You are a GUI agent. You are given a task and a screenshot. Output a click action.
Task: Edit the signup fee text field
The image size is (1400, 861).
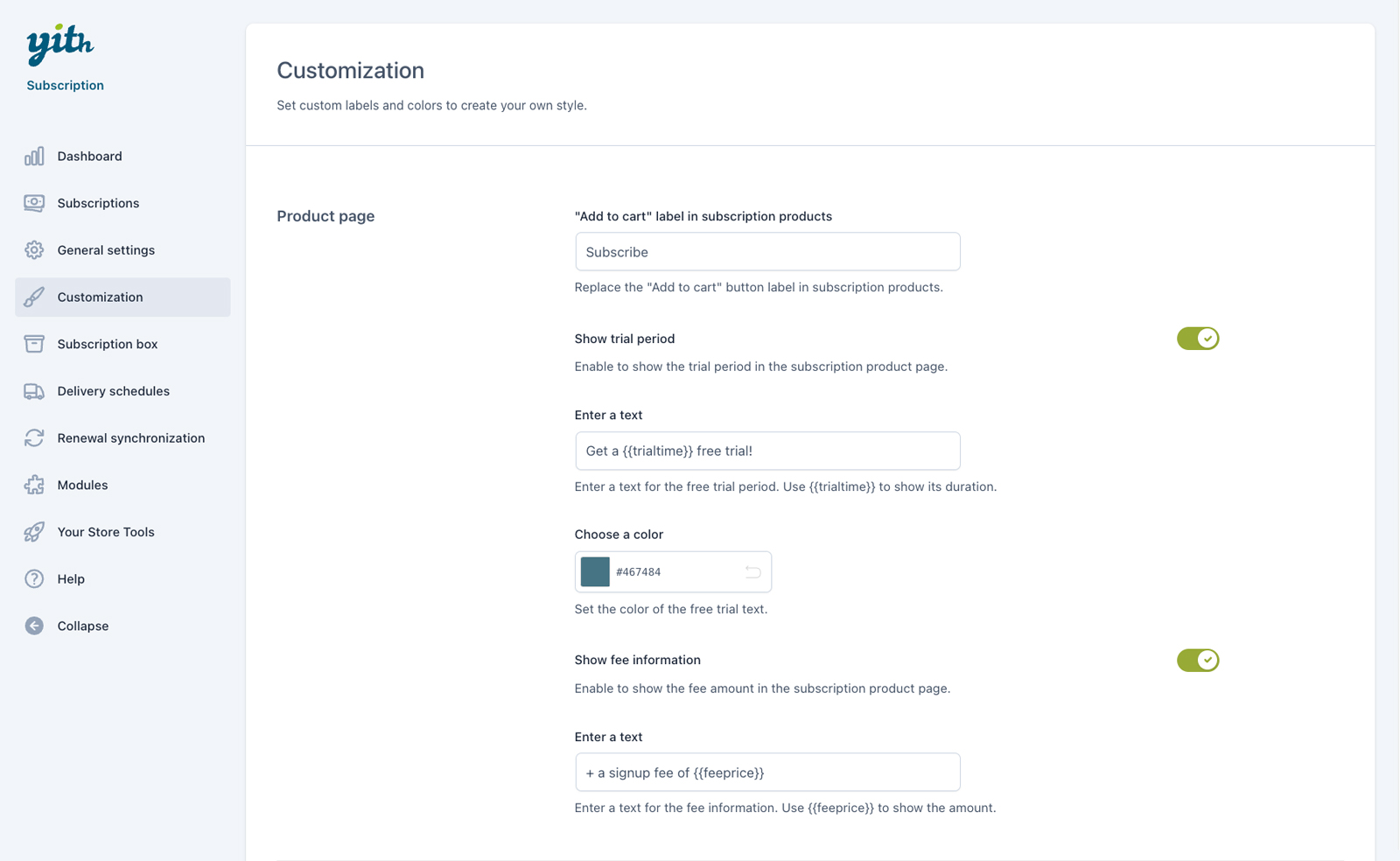766,773
